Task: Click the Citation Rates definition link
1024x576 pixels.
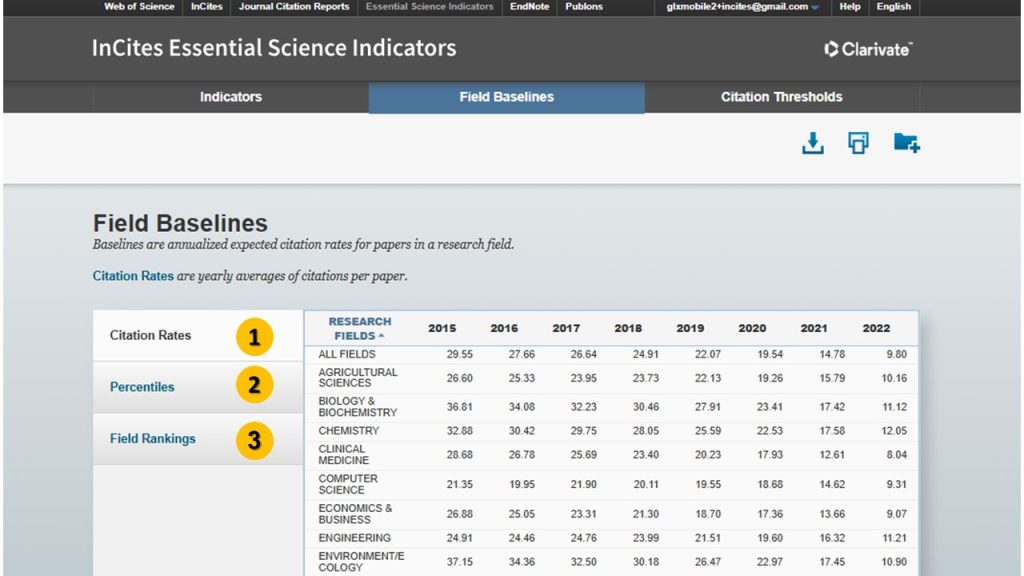Action: click(x=133, y=276)
